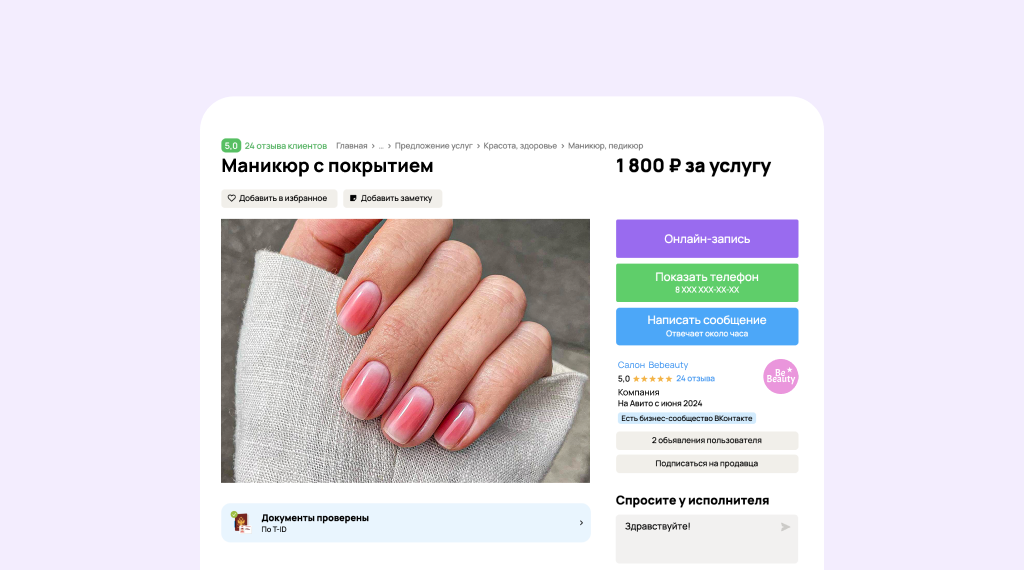Expand the collapsed breadcrumb ellipsis
The height and width of the screenshot is (570, 1024).
[381, 146]
